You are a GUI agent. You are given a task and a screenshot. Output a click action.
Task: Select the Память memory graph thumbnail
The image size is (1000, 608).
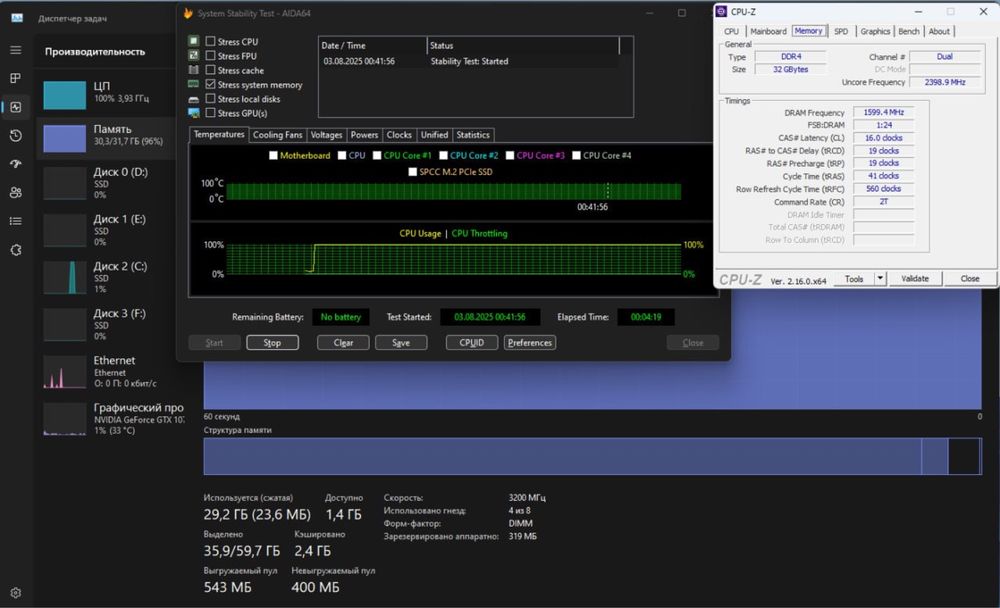[64, 138]
